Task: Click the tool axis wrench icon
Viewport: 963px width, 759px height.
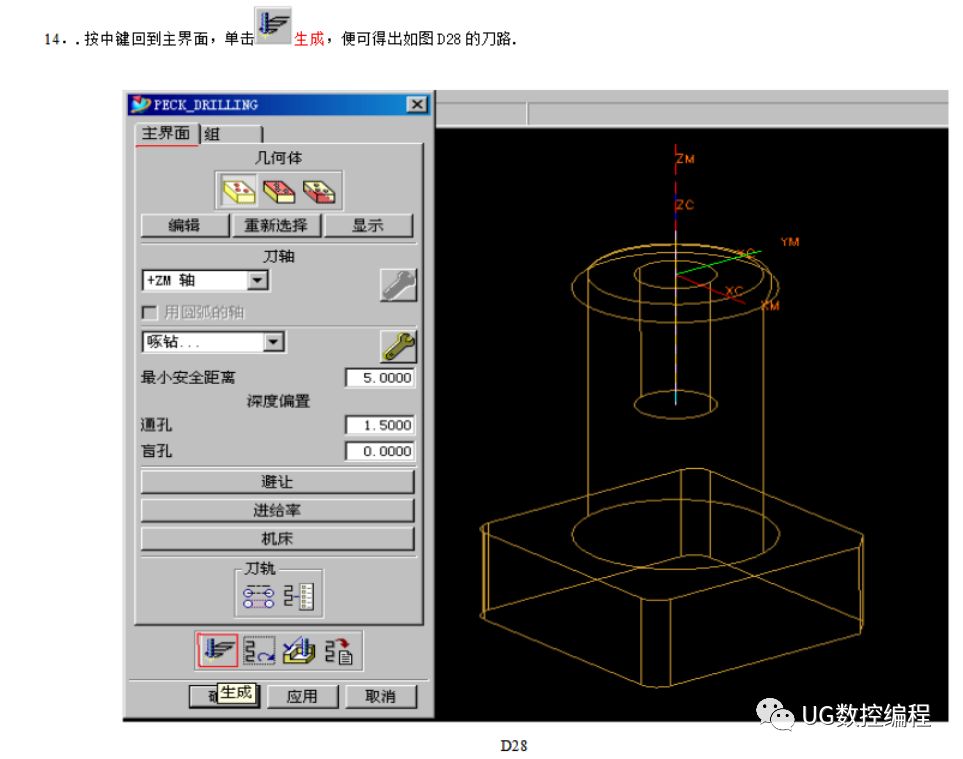Action: (398, 283)
